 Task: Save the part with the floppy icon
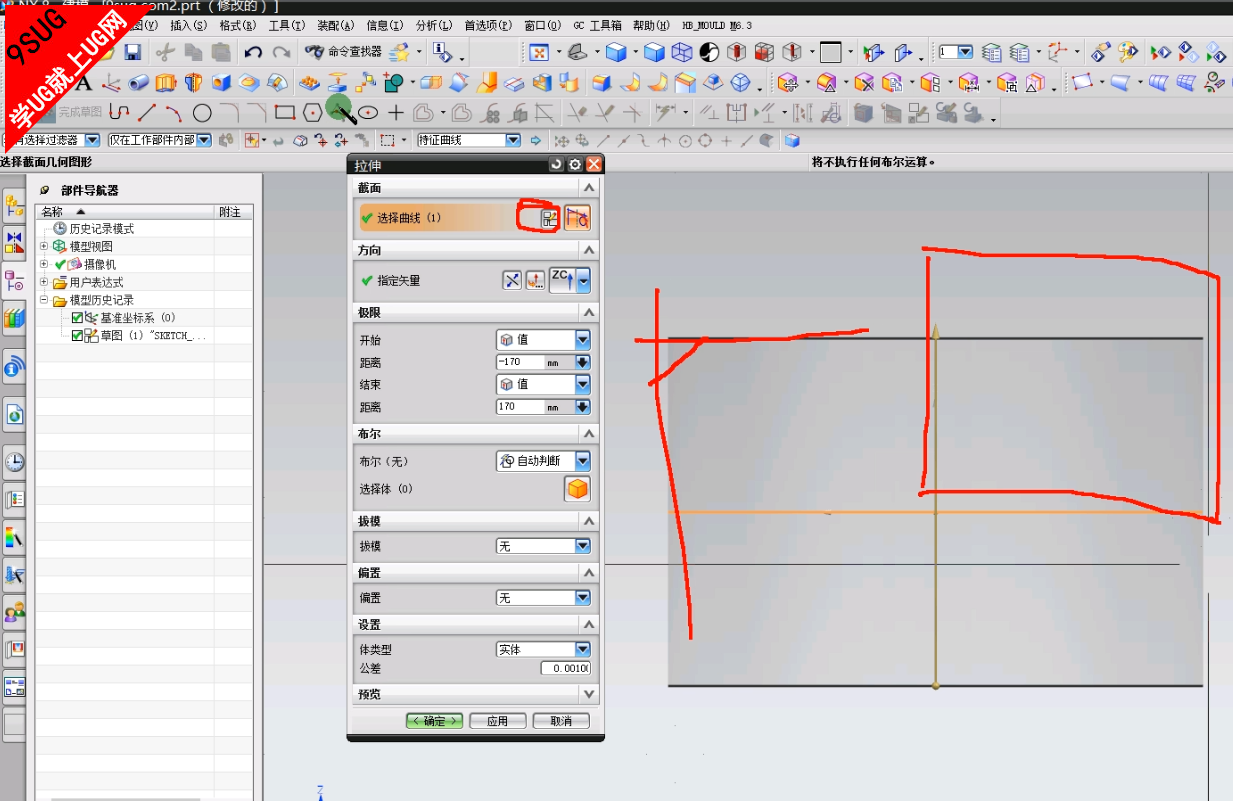132,52
